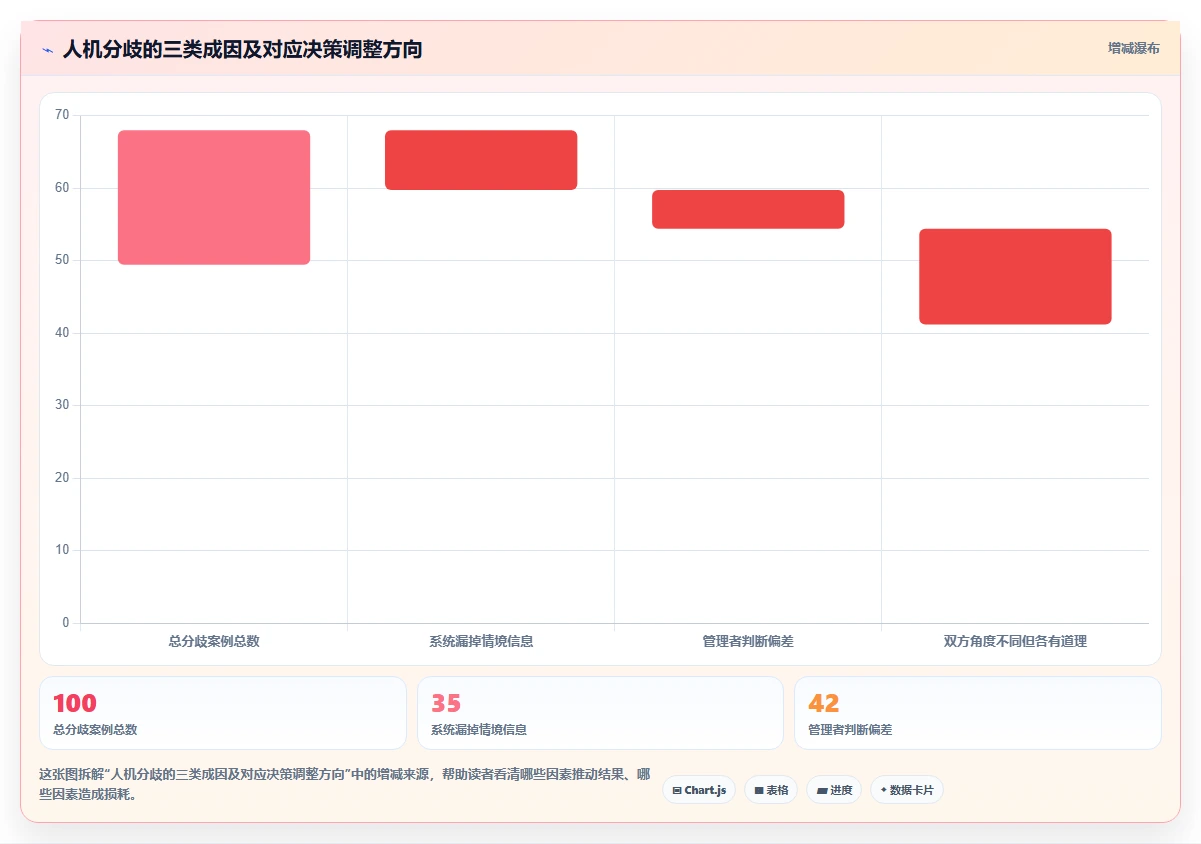Click y-axis tick value 20
This screenshot has width=1201, height=844.
tap(62, 478)
